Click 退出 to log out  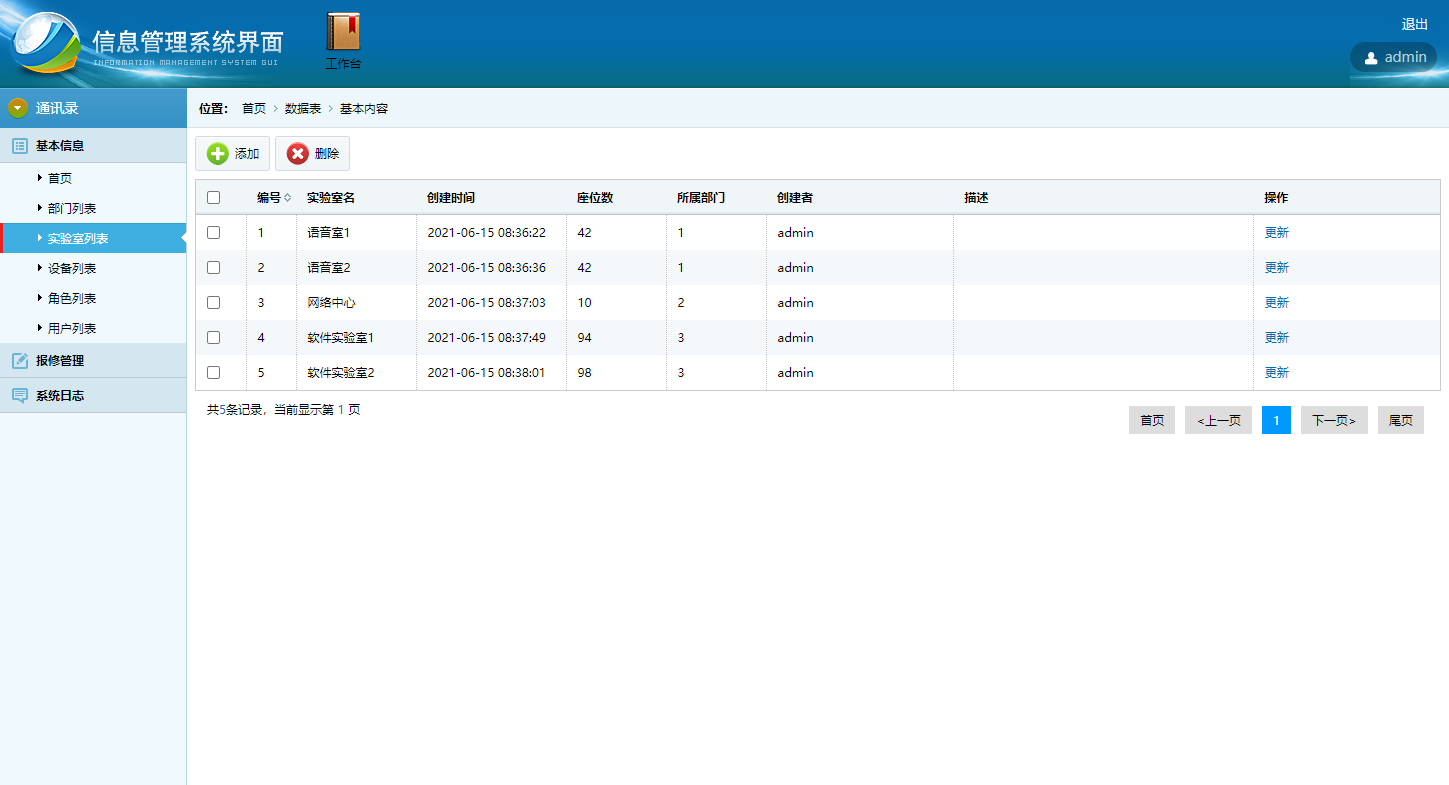pyautogui.click(x=1414, y=24)
